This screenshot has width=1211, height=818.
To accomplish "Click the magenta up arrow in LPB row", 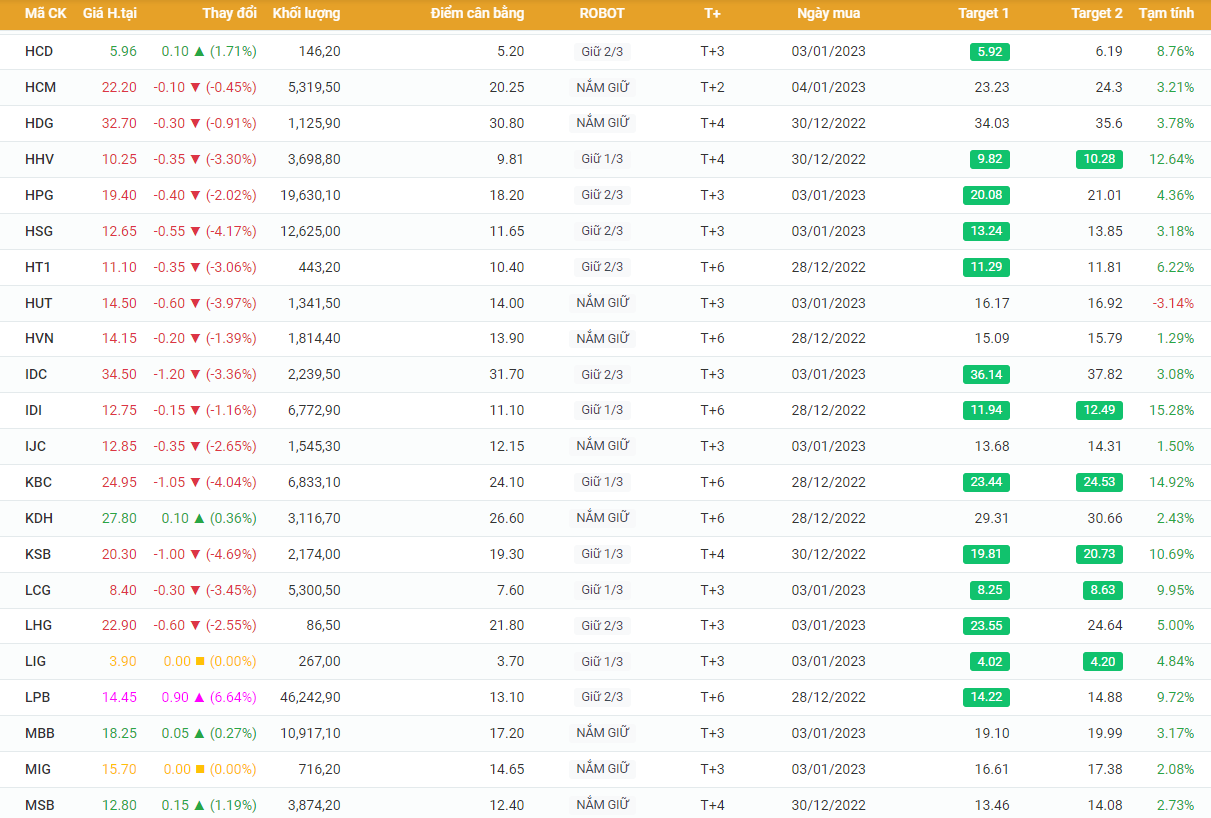I will (x=199, y=697).
